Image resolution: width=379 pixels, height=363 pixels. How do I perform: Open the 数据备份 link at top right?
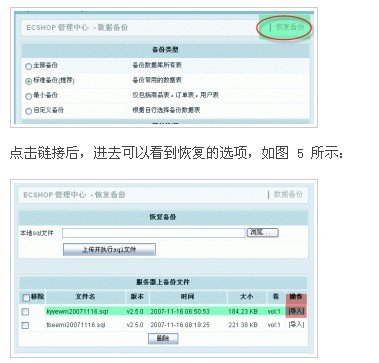pyautogui.click(x=288, y=194)
